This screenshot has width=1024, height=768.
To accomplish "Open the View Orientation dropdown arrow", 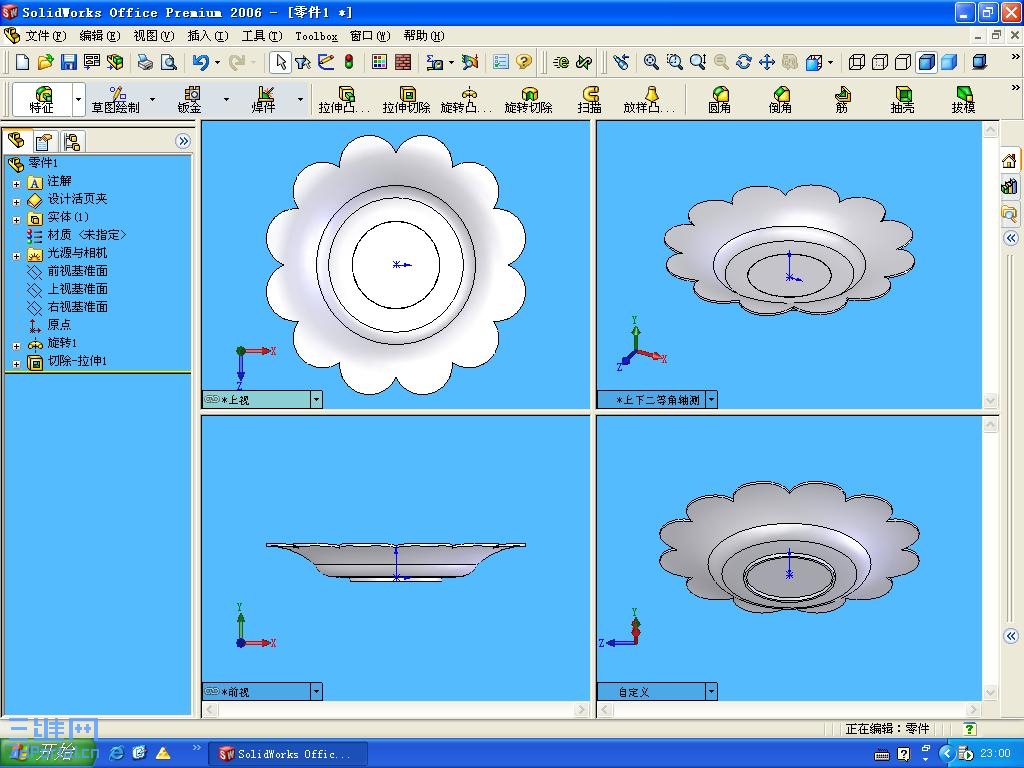I will (x=830, y=63).
